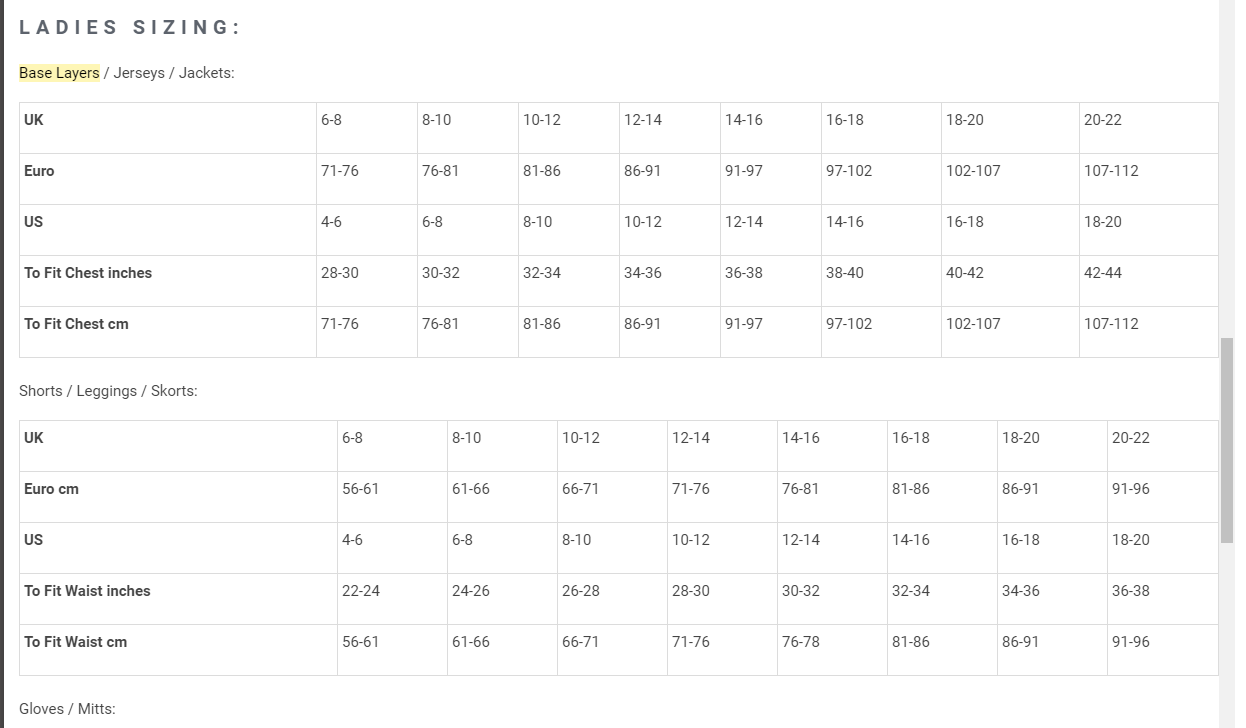Select 97-102 in the To Fit Chest cm row

coord(848,324)
